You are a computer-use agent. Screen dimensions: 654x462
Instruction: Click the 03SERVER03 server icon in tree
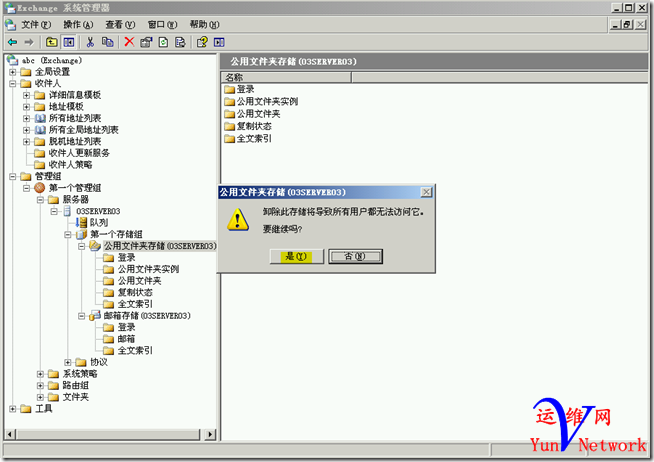(67, 211)
